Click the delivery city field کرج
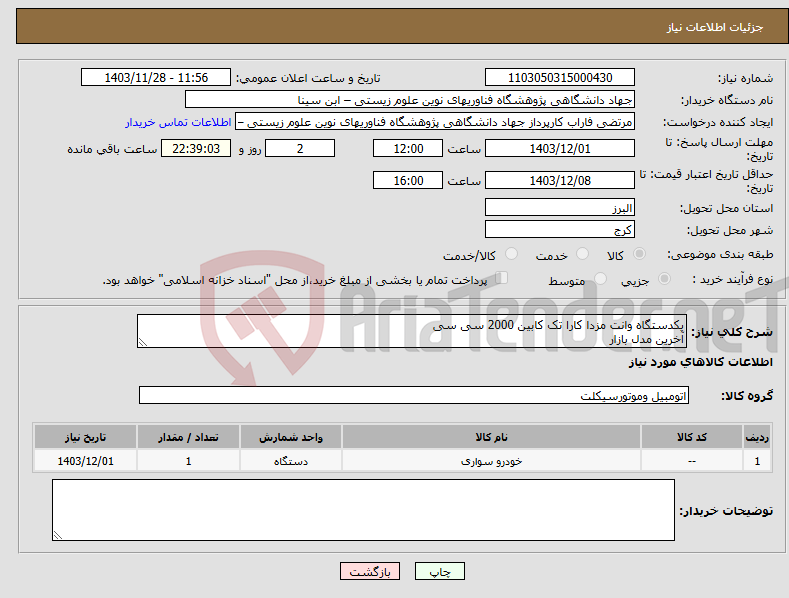Image resolution: width=789 pixels, height=598 pixels. point(560,230)
